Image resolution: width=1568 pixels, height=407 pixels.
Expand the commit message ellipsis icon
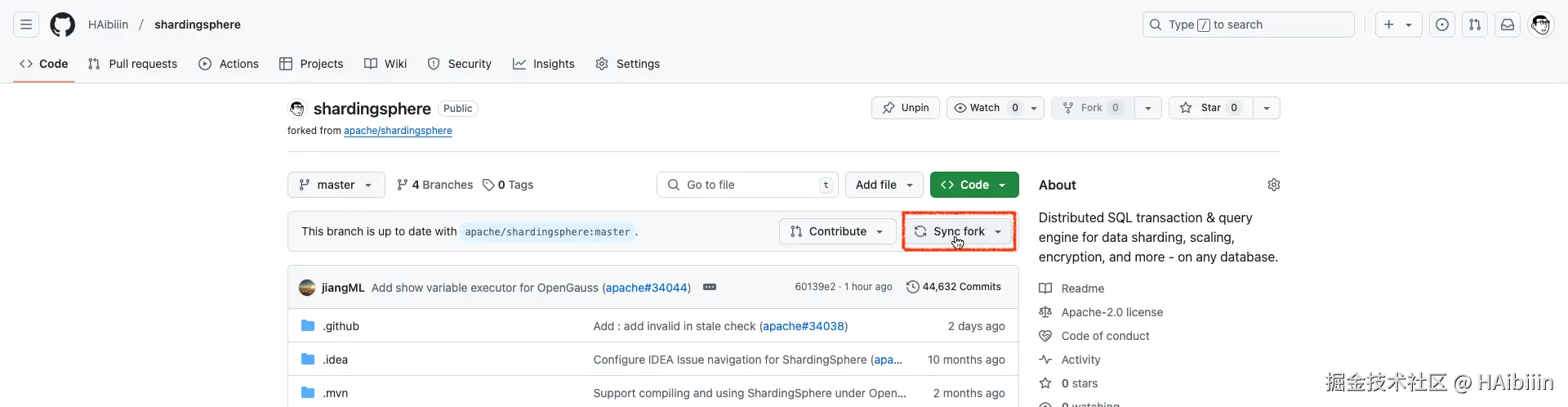[x=710, y=287]
